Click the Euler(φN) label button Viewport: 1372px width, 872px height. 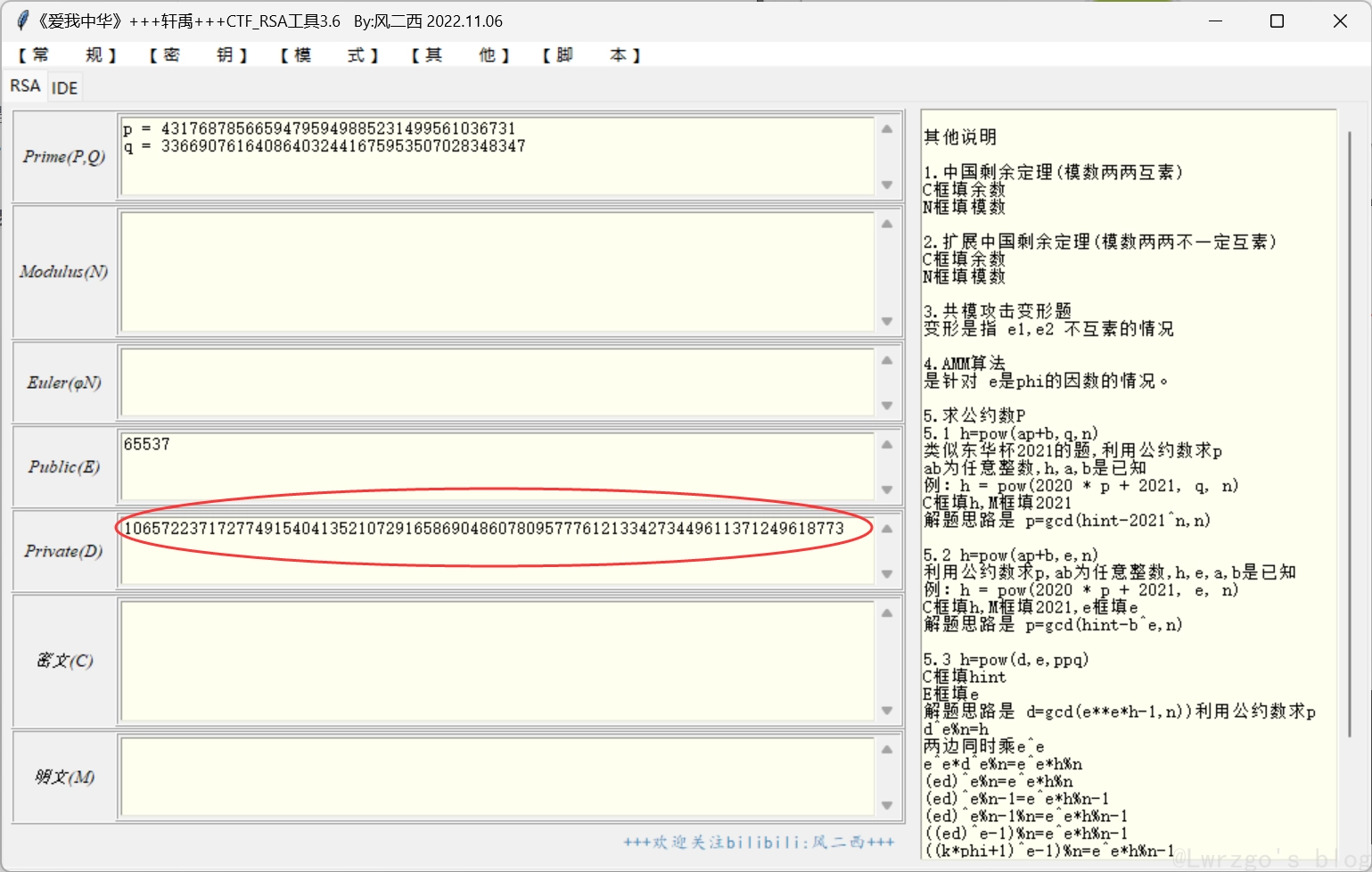click(x=64, y=383)
